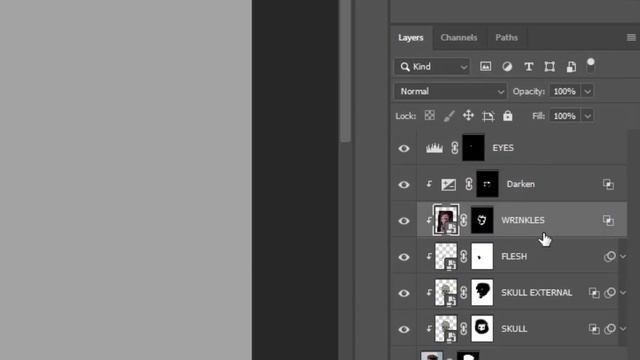
Task: Open SKULL EXTERNAL blending options indicator
Action: pos(594,293)
